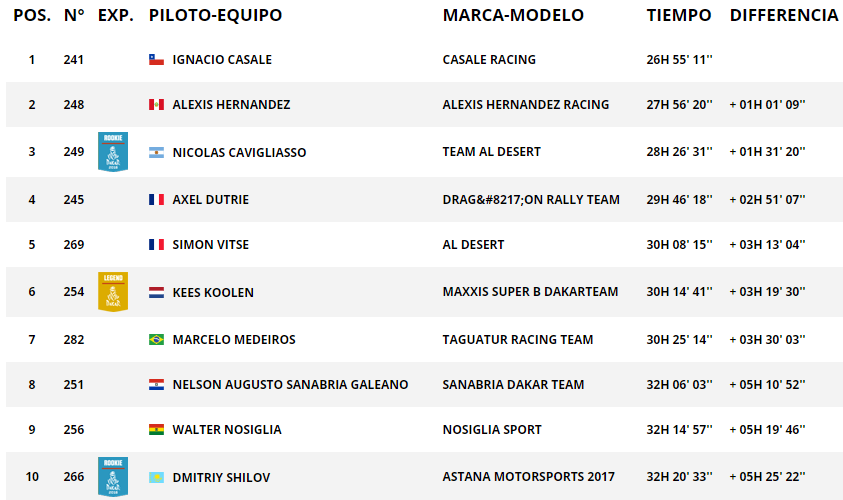The height and width of the screenshot is (500, 843).
Task: Click the DIFERENCIA column header
Action: 784,16
